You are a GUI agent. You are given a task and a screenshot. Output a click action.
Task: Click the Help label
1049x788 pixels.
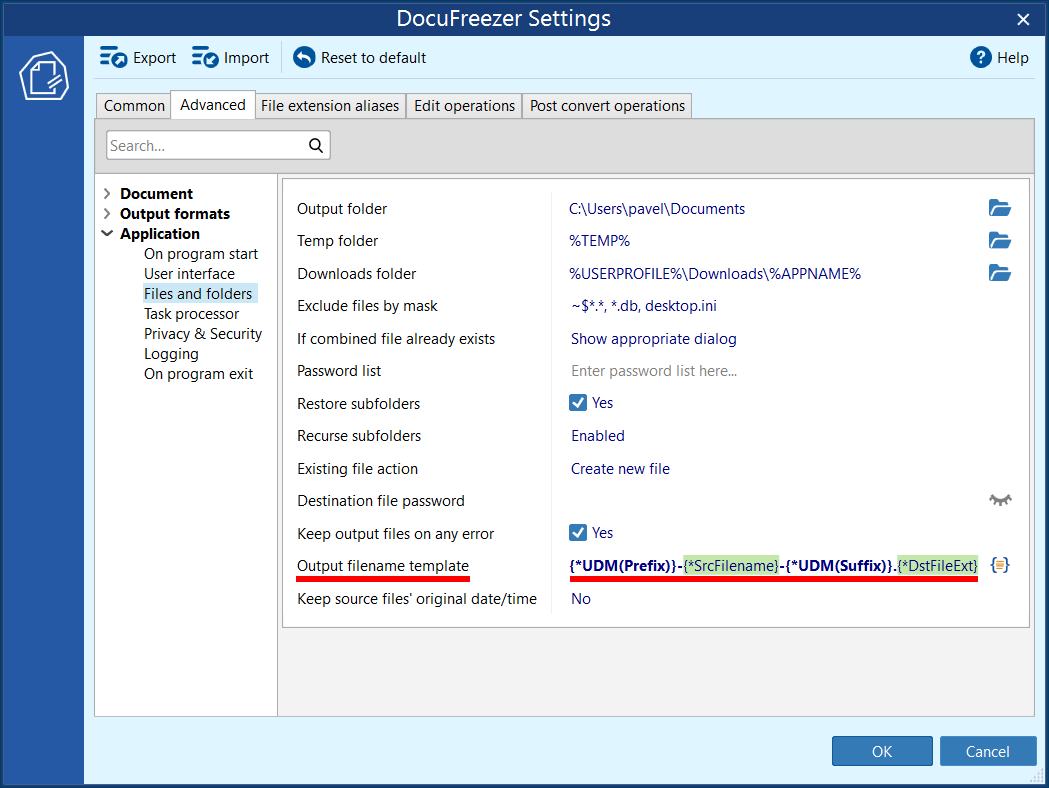click(1012, 58)
